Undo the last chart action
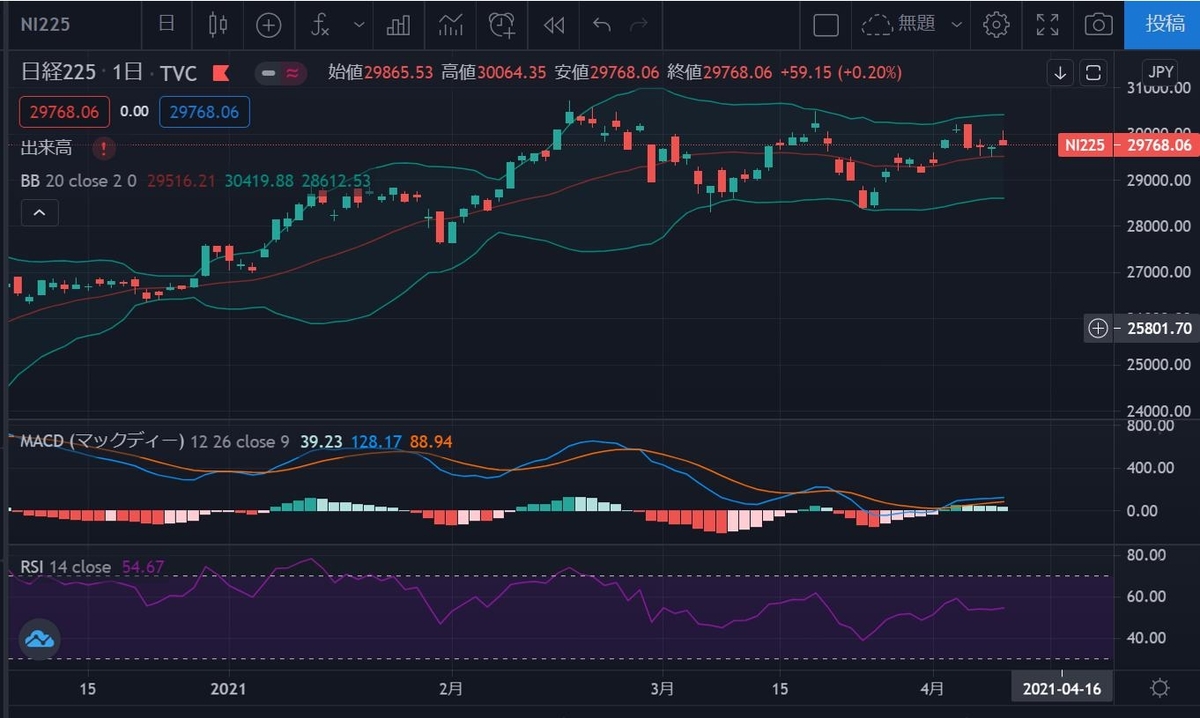Image resolution: width=1200 pixels, height=718 pixels. [x=602, y=25]
